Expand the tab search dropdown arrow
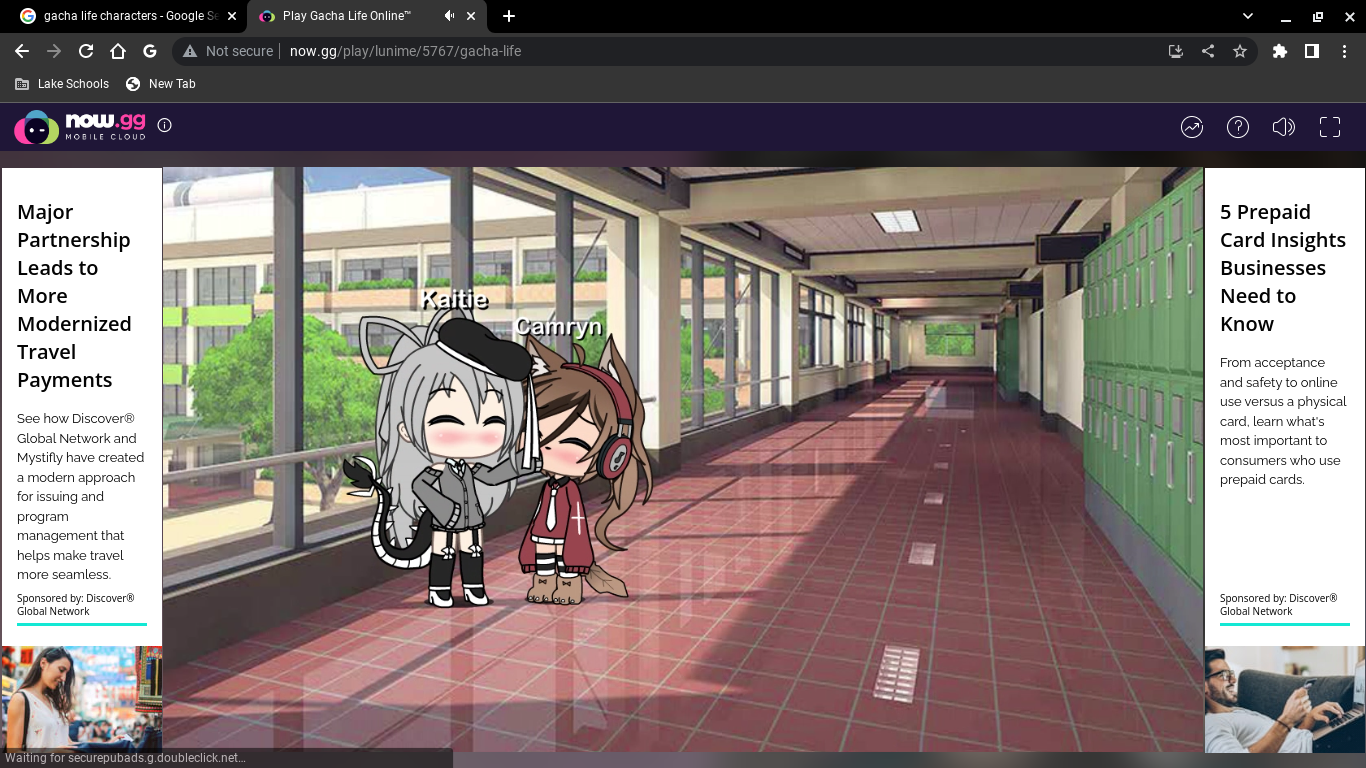 [1248, 16]
